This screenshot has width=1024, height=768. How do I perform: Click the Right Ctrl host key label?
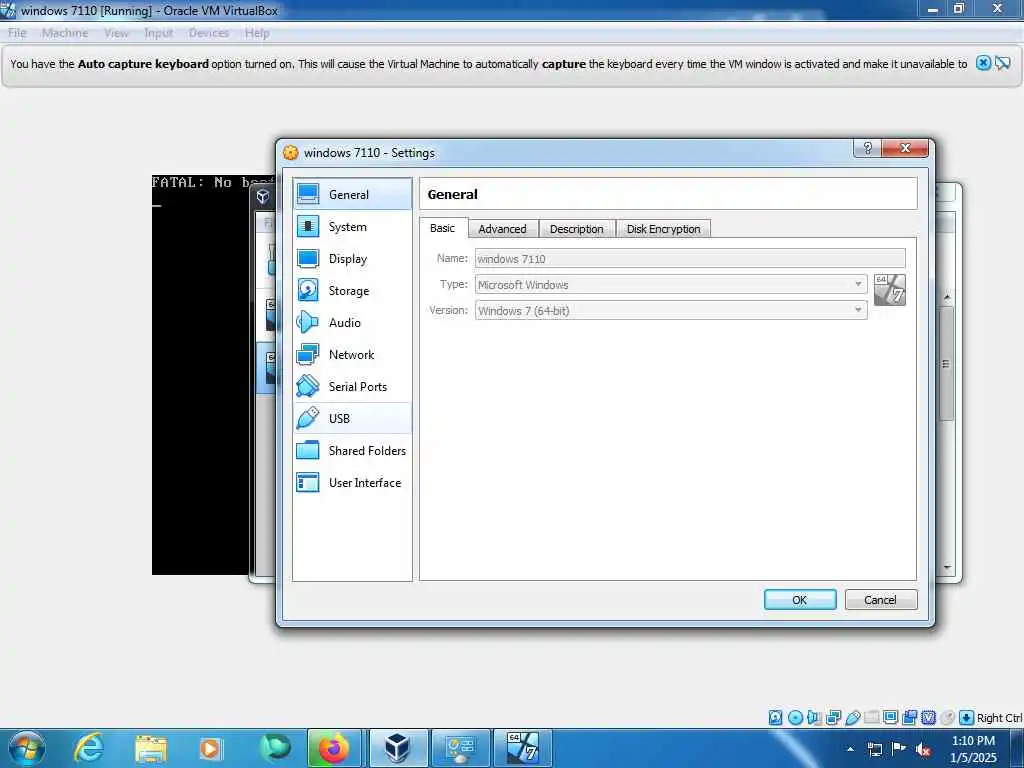pyautogui.click(x=999, y=718)
